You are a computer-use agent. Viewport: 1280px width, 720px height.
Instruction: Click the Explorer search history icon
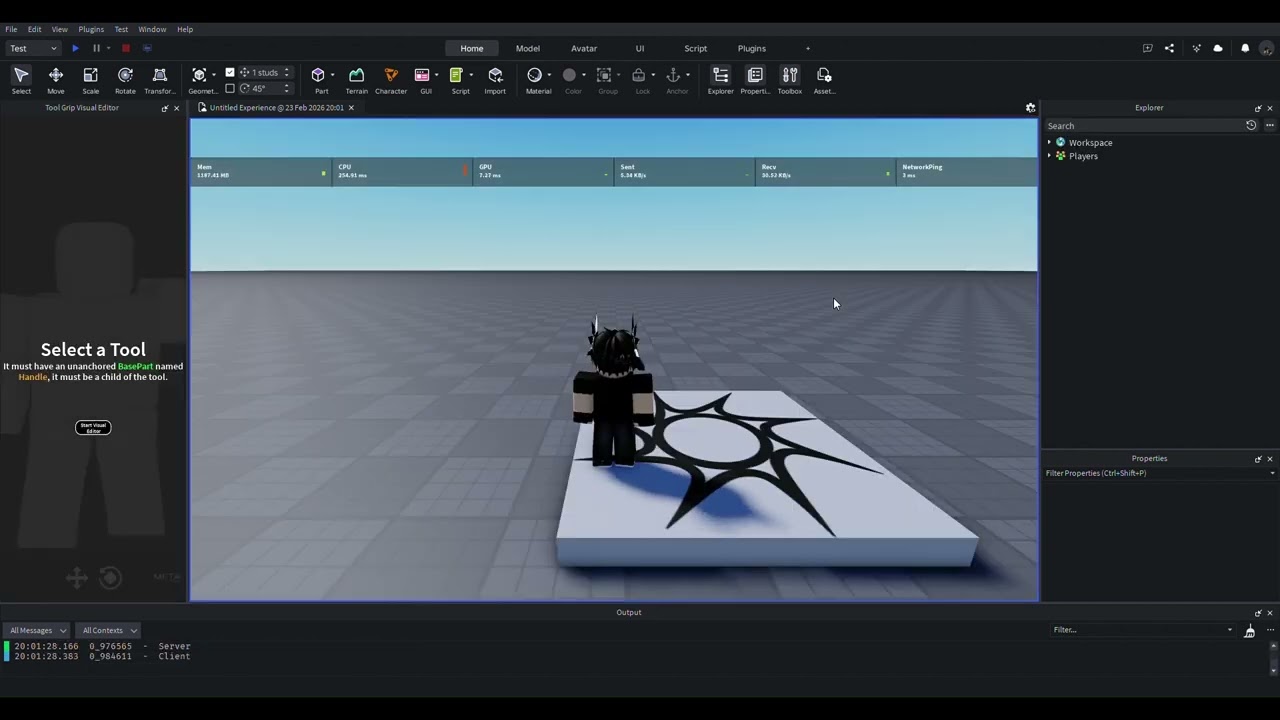(x=1251, y=126)
